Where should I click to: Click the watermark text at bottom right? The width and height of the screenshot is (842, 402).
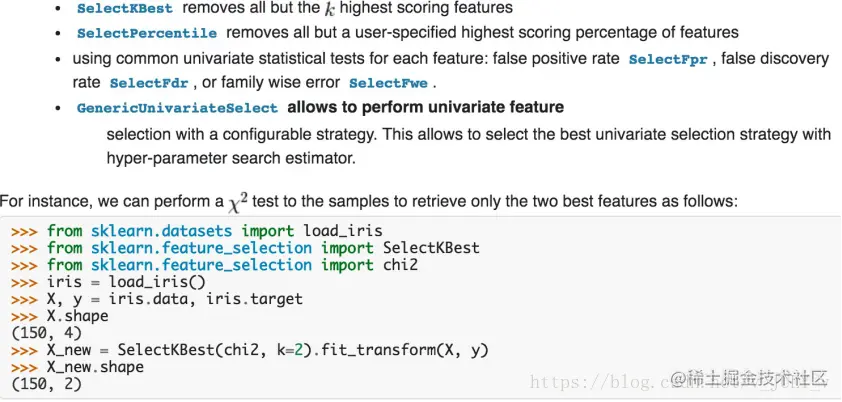[x=749, y=379]
